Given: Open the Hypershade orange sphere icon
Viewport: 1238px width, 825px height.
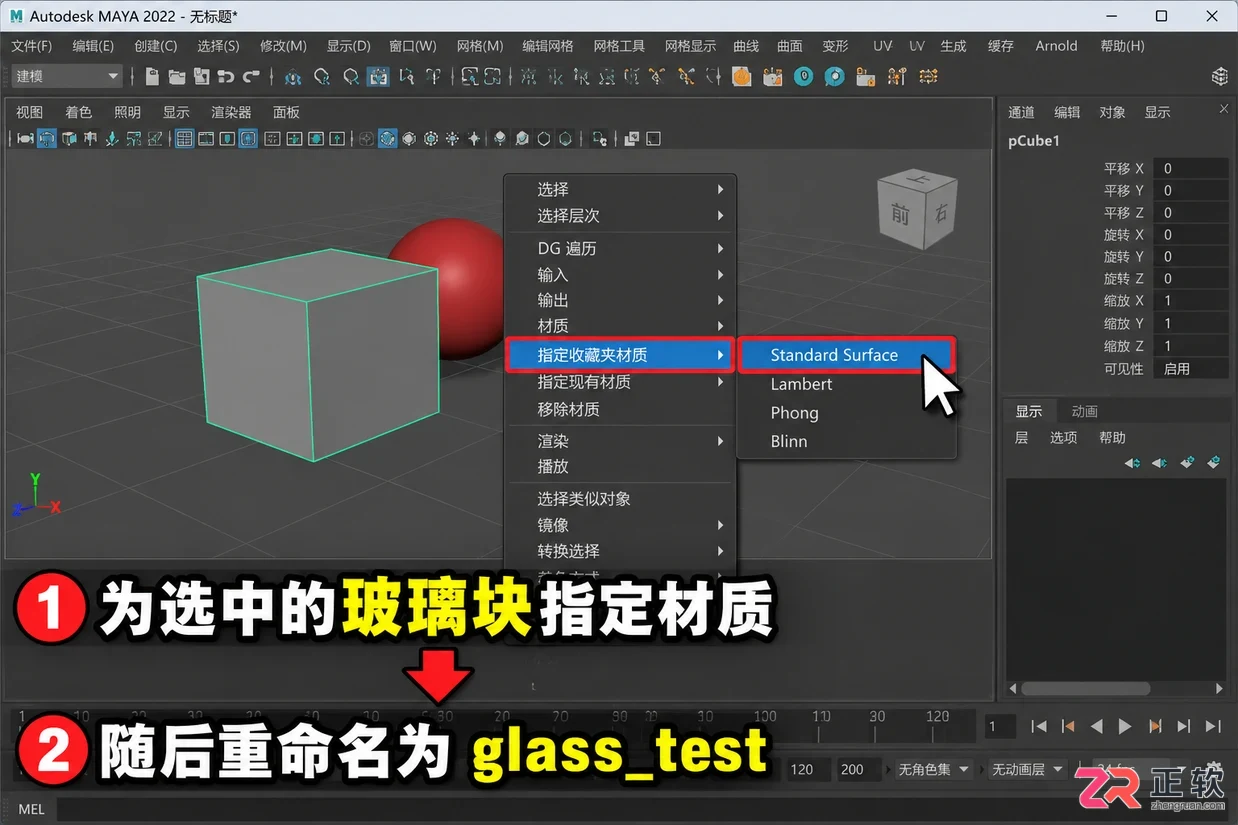Looking at the screenshot, I should [x=741, y=77].
